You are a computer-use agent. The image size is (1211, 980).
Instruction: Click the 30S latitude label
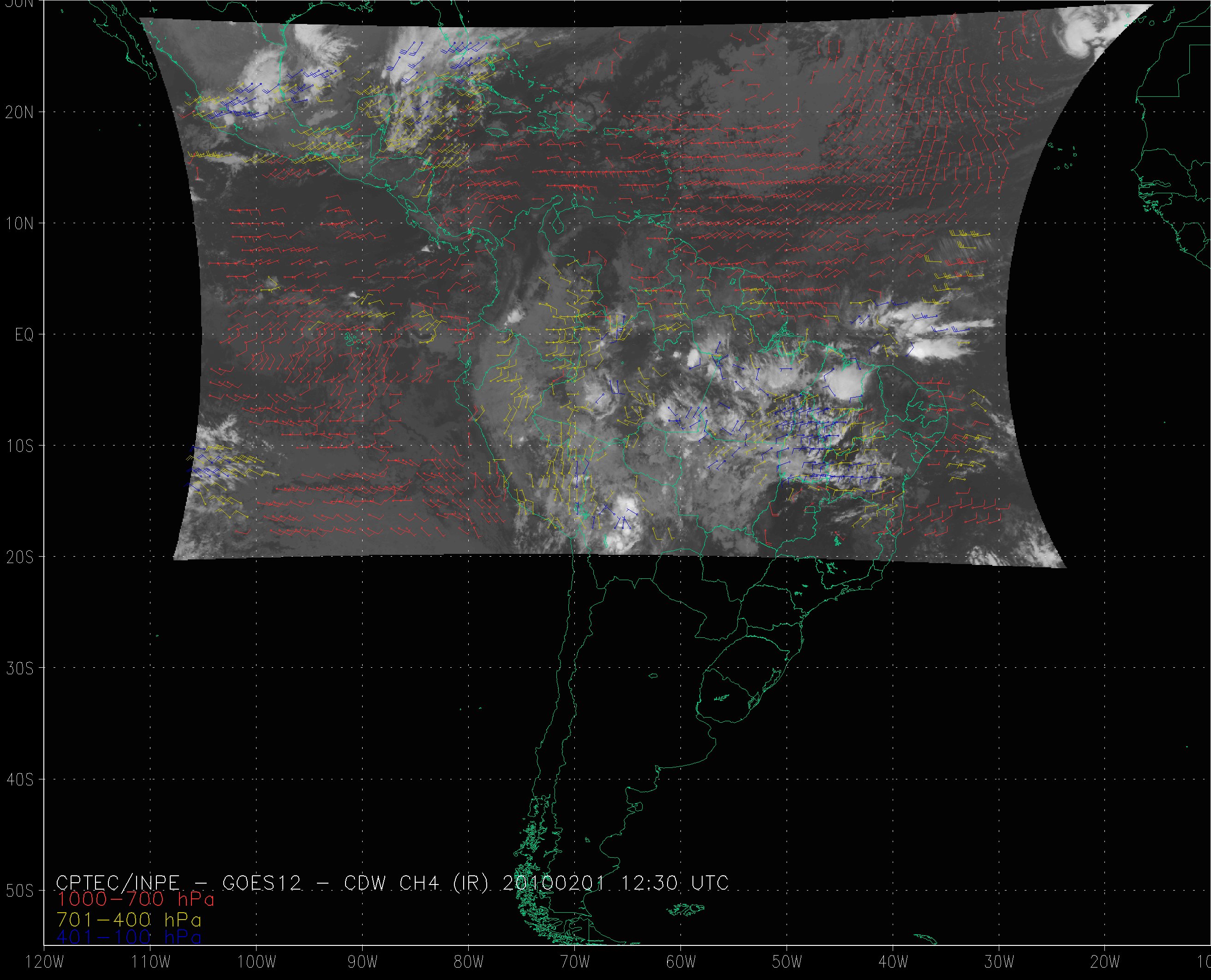(20, 668)
